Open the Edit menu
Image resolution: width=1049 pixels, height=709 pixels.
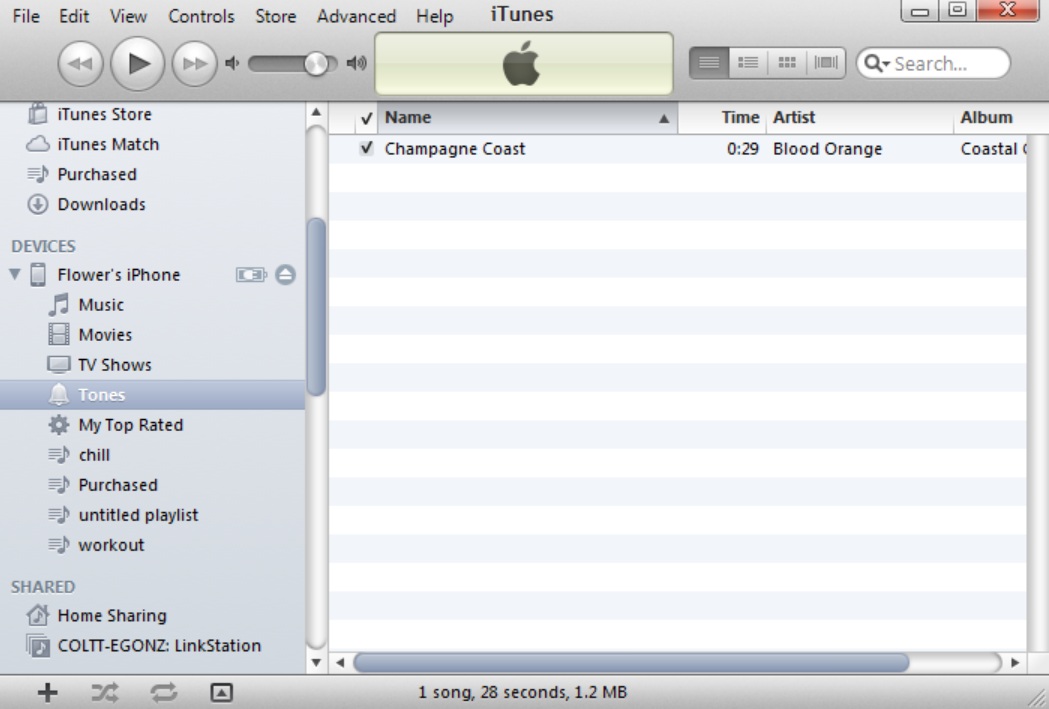pos(74,16)
